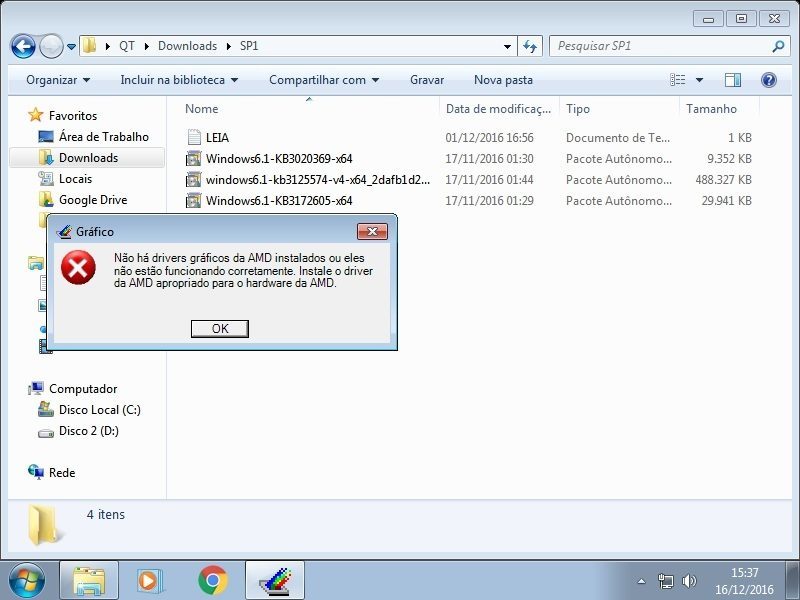The height and width of the screenshot is (600, 800).
Task: Open Downloads in the sidebar favorites
Action: tap(88, 158)
